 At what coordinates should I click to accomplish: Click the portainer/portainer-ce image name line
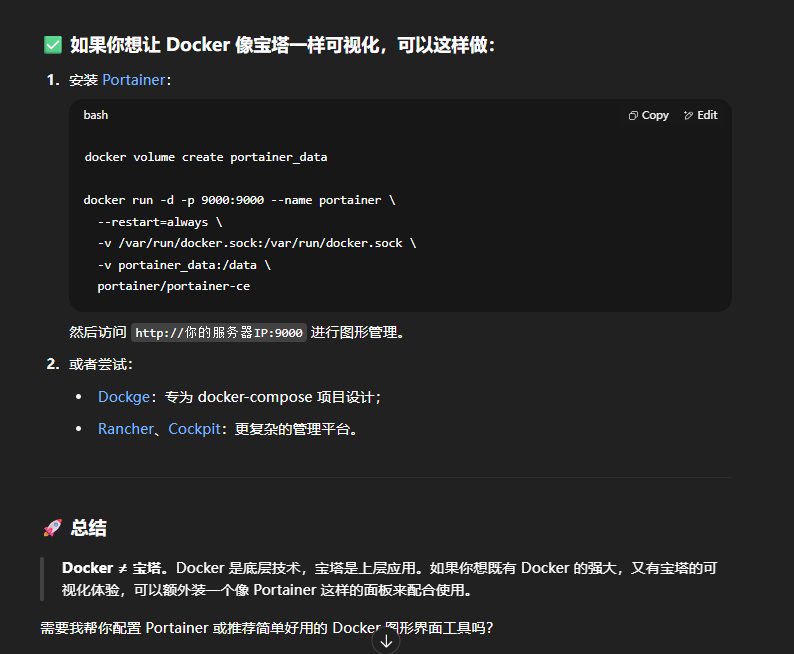[173, 286]
